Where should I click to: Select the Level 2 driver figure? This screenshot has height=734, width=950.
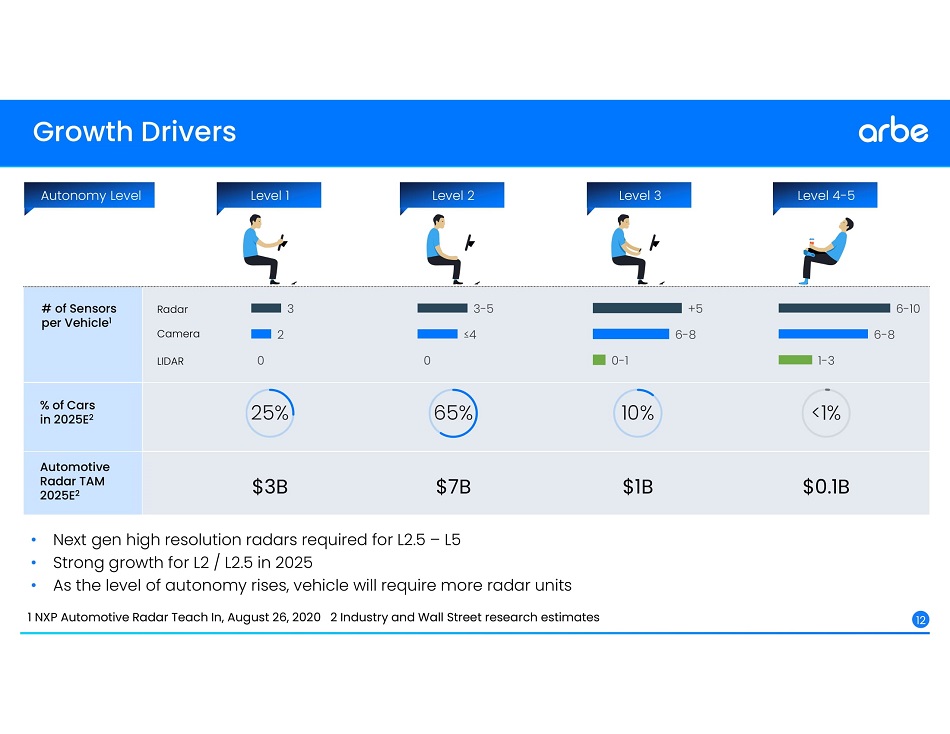click(449, 254)
